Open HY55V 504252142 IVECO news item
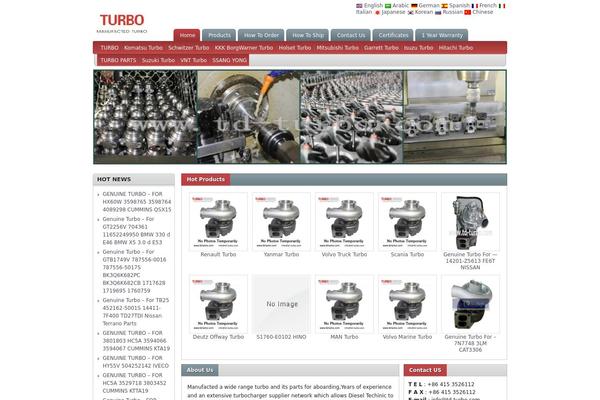 pos(135,362)
